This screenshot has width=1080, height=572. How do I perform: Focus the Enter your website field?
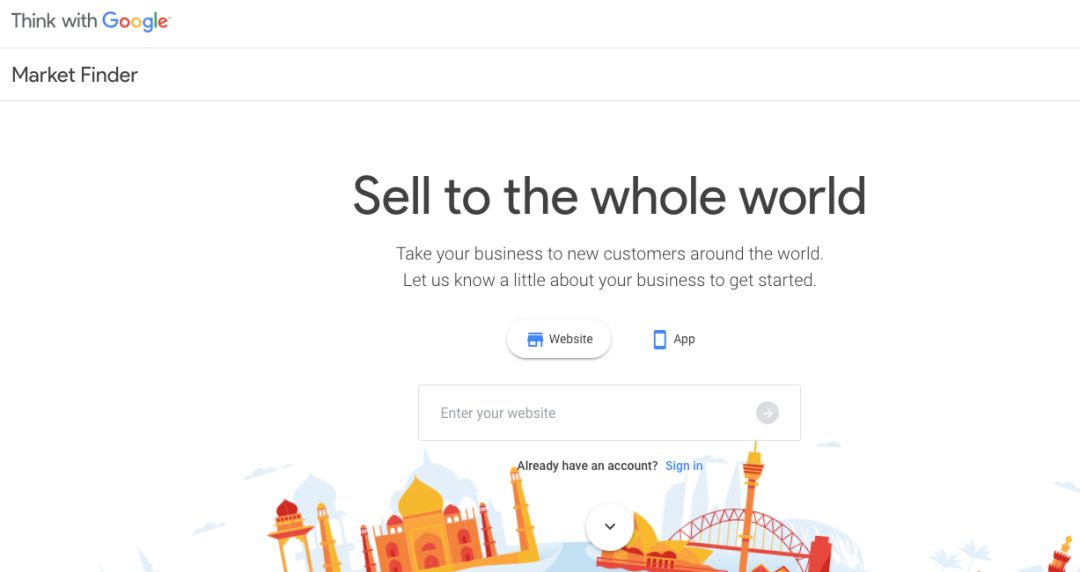(590, 413)
